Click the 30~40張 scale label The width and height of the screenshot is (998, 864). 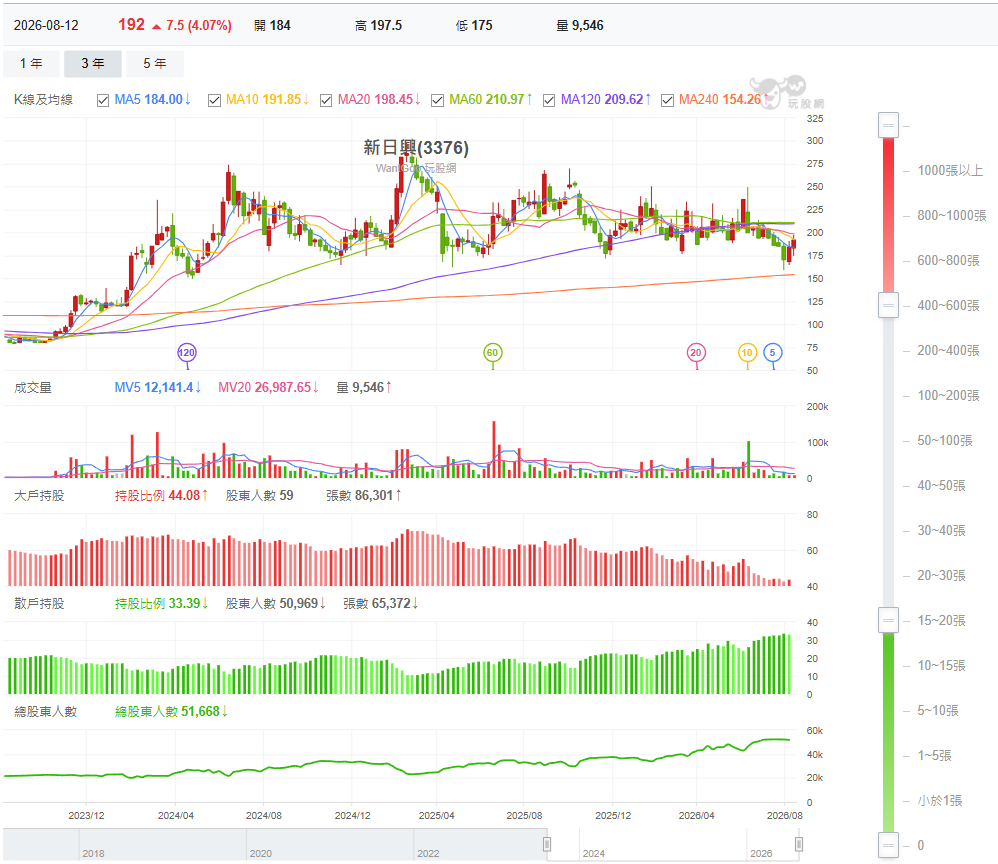click(941, 530)
